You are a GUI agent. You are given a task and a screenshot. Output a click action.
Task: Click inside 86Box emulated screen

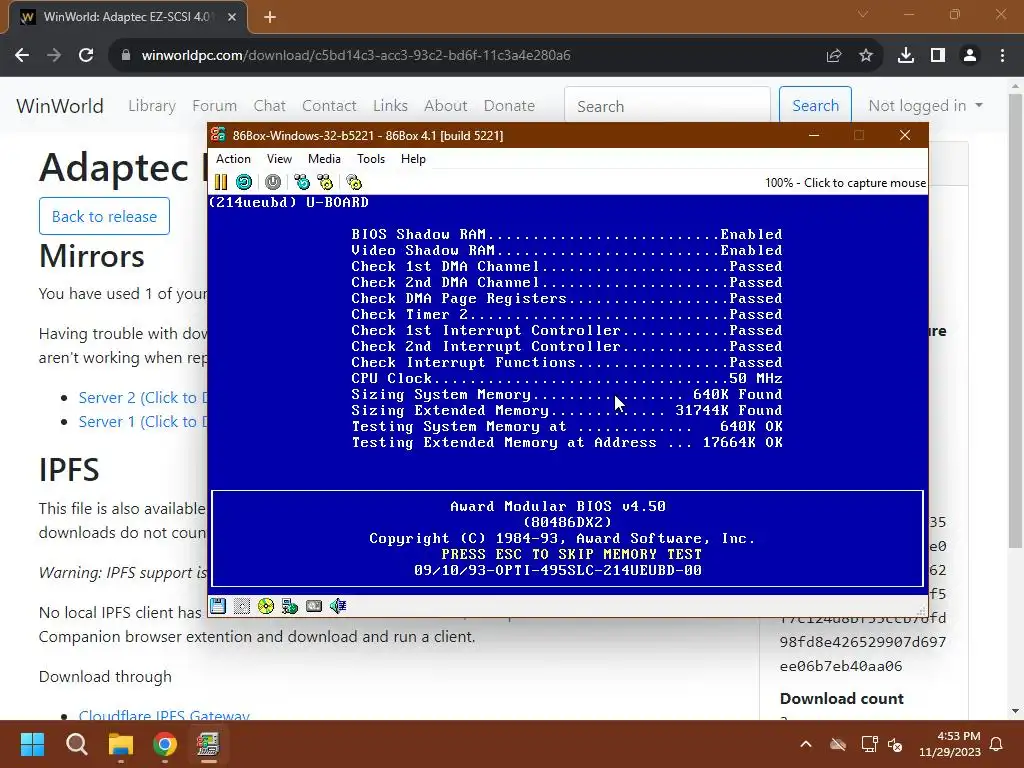coord(568,394)
